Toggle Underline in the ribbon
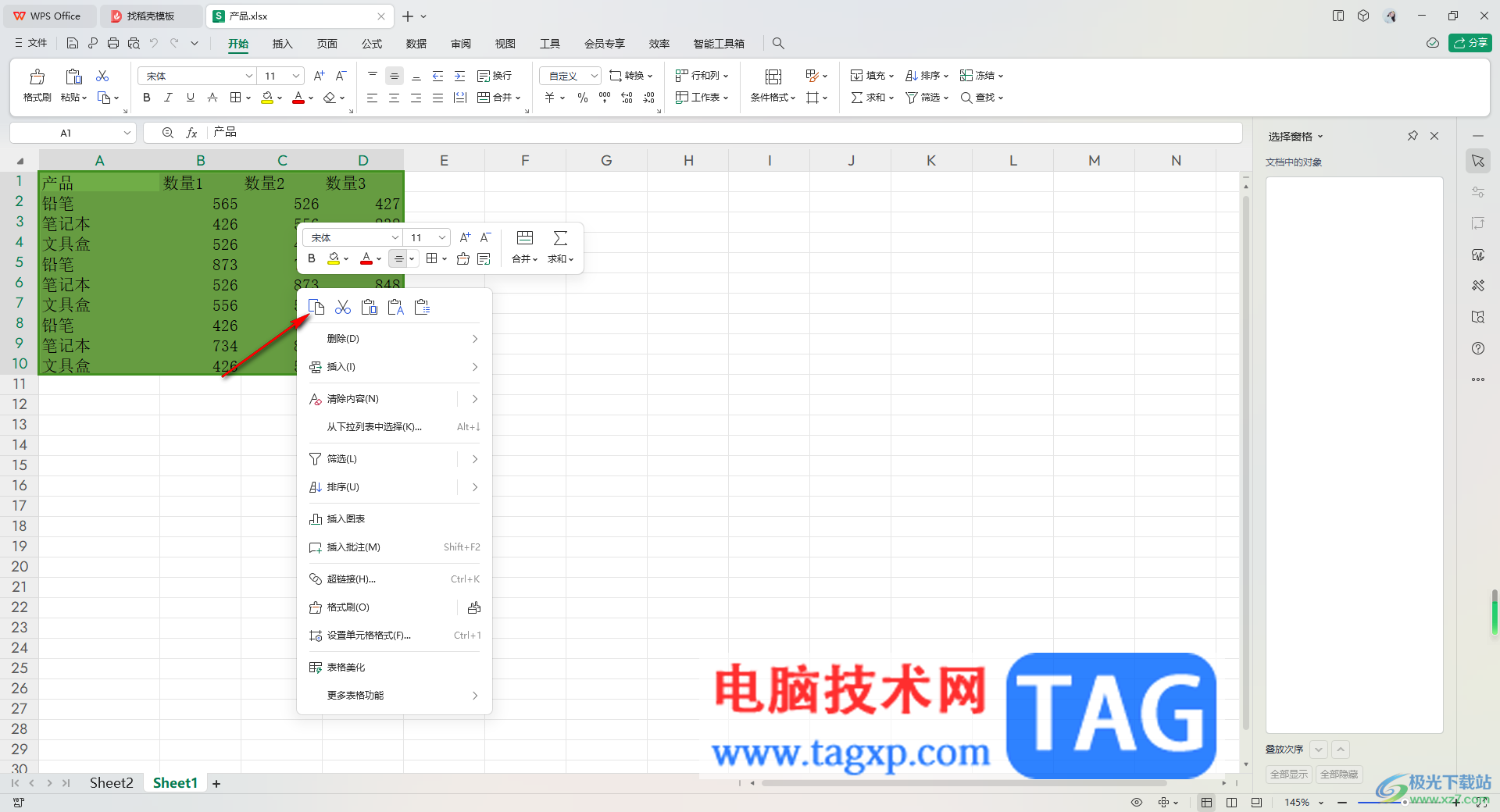This screenshot has height=812, width=1500. click(x=191, y=98)
